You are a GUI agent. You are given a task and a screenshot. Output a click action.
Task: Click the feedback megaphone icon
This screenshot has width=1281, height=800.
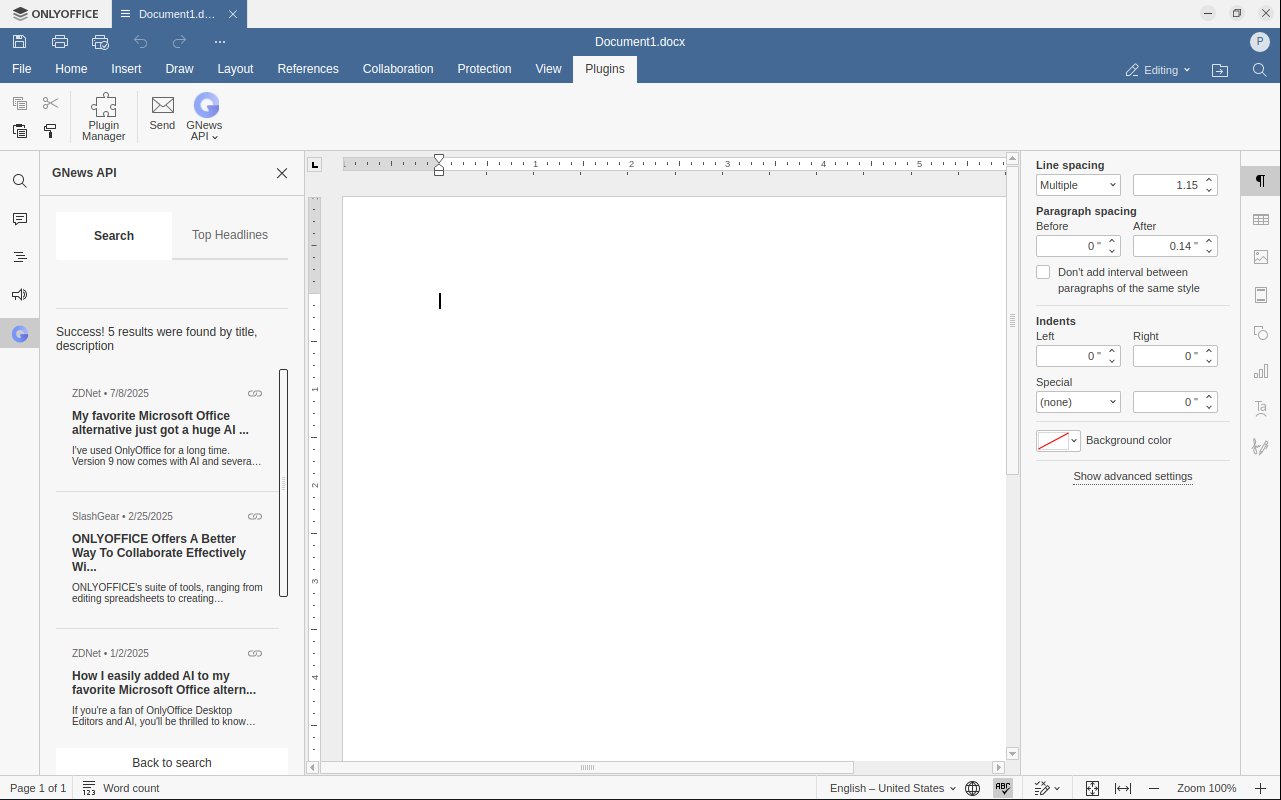pyautogui.click(x=20, y=295)
